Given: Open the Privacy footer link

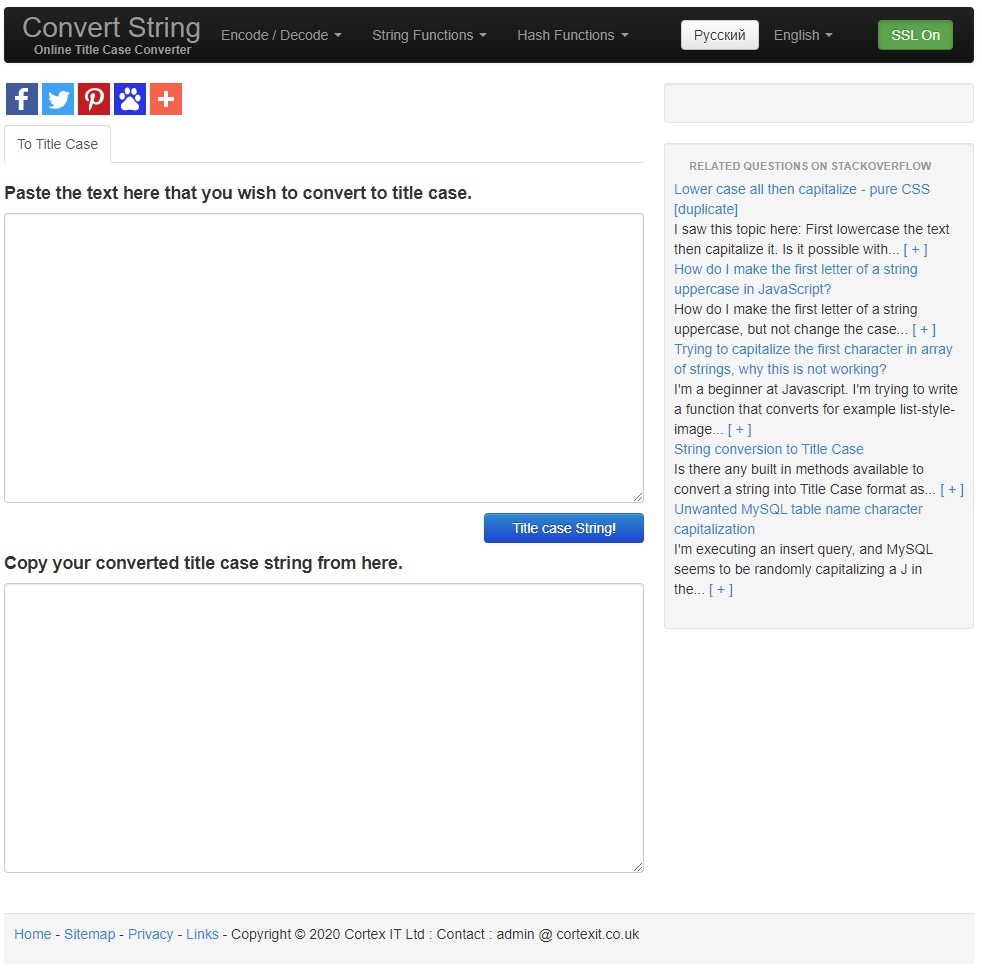Looking at the screenshot, I should tap(151, 934).
